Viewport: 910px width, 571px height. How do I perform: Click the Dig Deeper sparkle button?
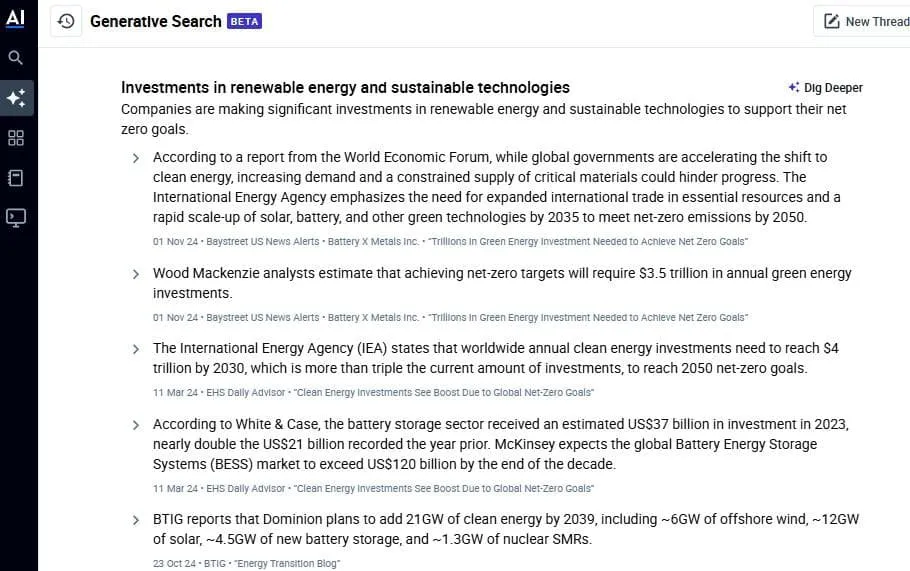[x=825, y=88]
